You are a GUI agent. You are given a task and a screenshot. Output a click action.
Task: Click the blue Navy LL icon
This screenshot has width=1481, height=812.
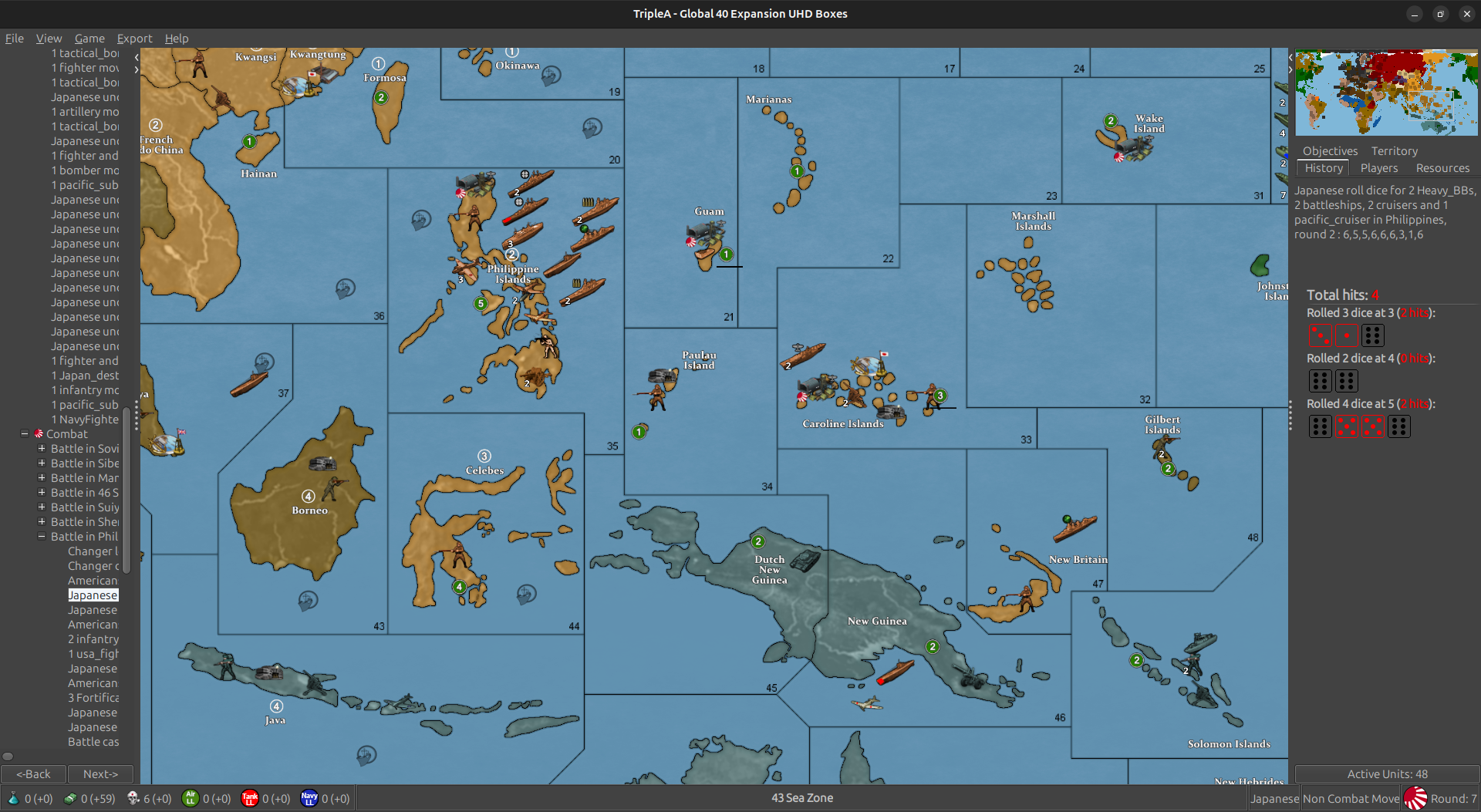tap(309, 799)
